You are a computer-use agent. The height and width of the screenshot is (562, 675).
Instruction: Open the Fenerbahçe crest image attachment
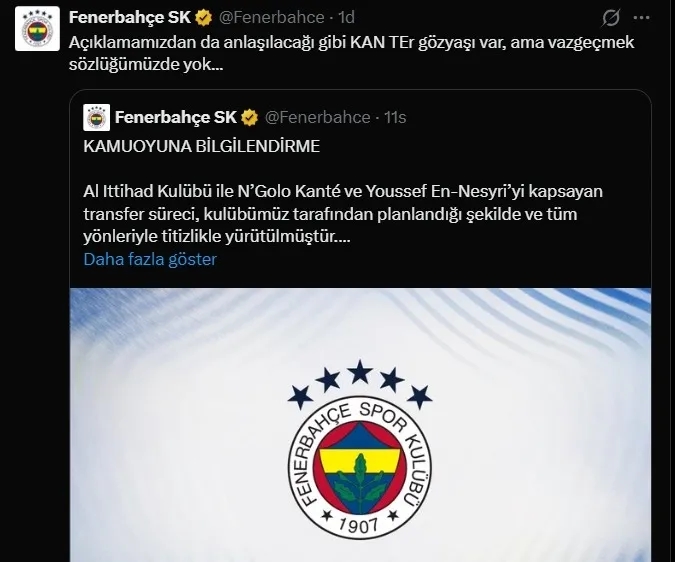360,425
